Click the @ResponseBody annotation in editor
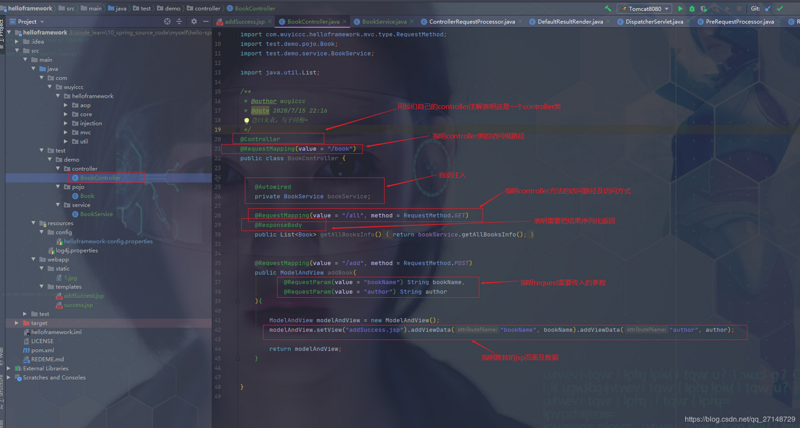 click(x=279, y=225)
